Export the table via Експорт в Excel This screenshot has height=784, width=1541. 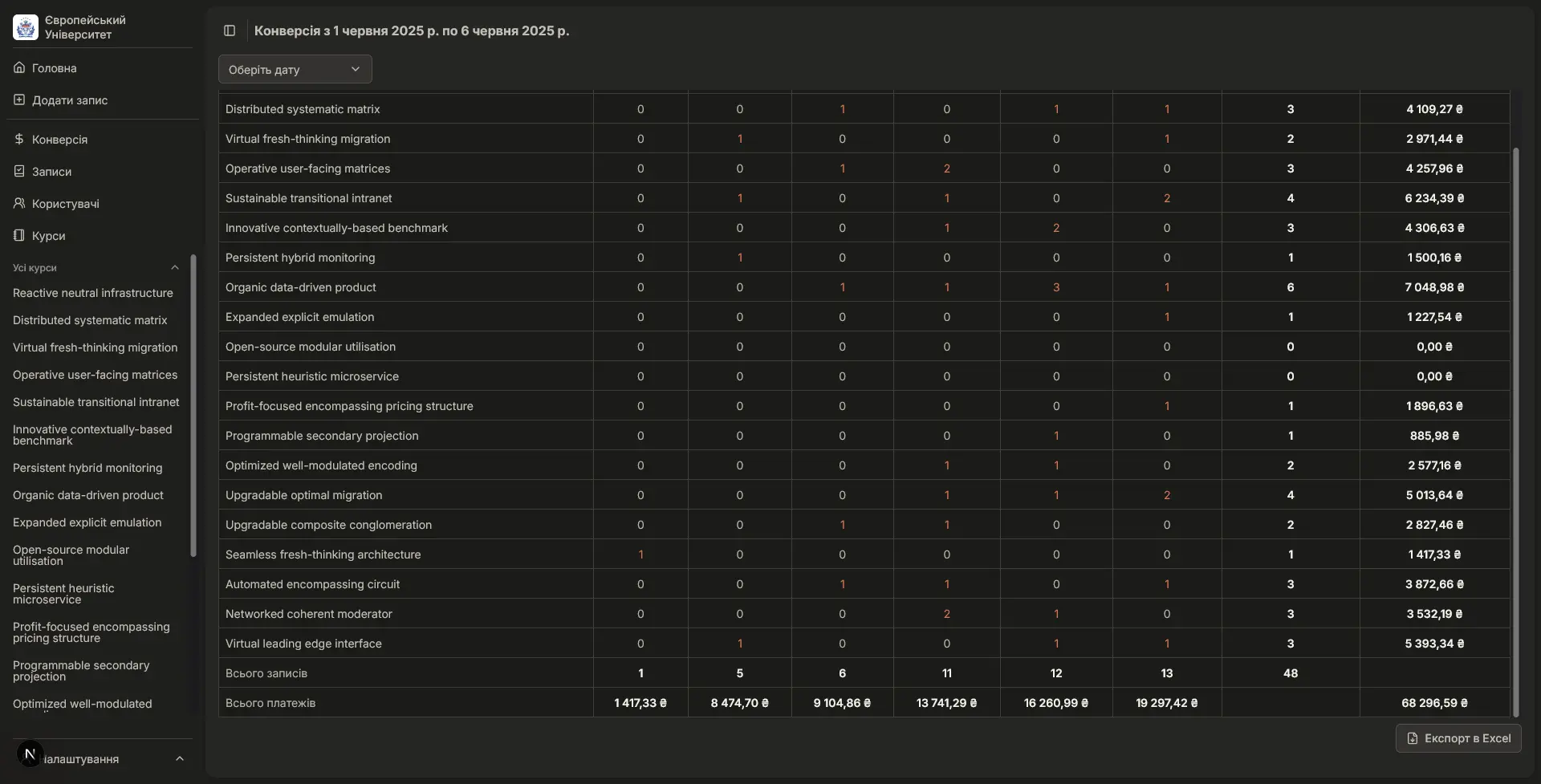[x=1458, y=738]
